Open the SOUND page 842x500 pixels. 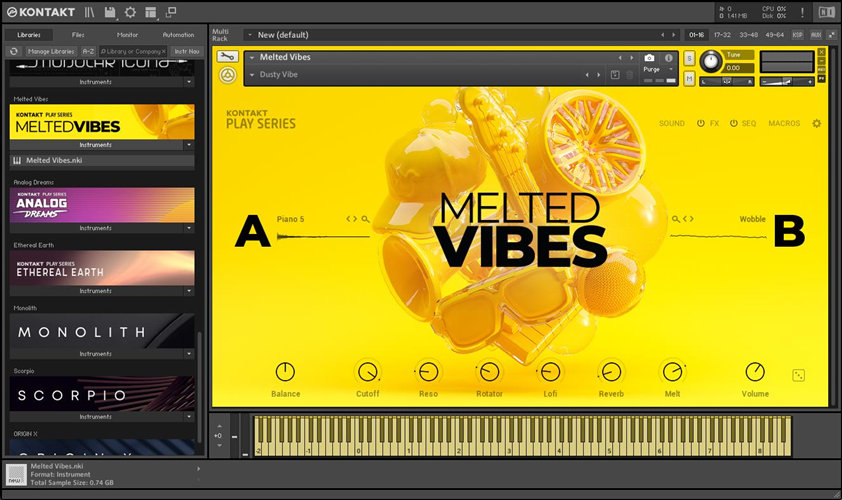(x=672, y=124)
